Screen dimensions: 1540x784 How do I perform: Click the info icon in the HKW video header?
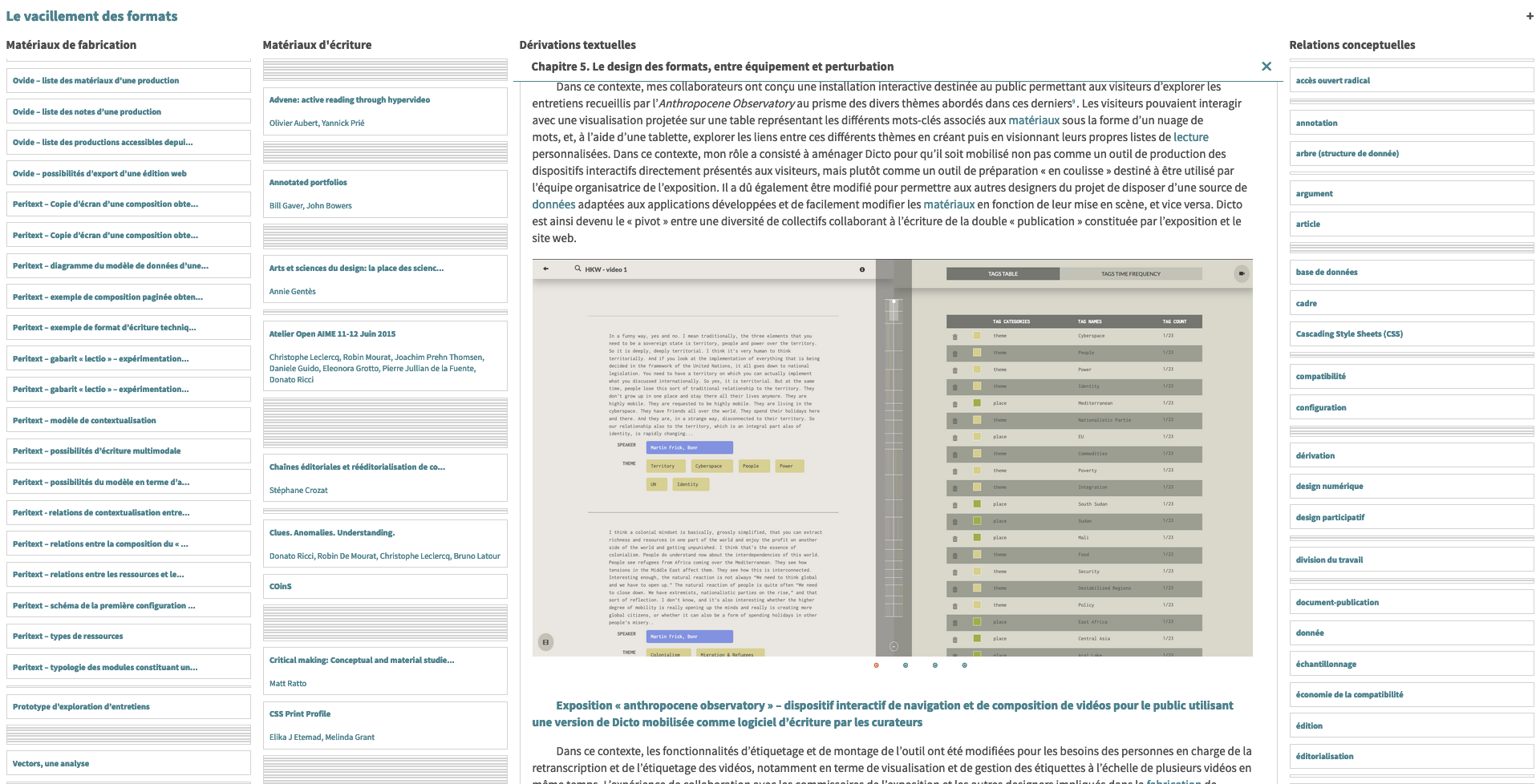[x=862, y=269]
